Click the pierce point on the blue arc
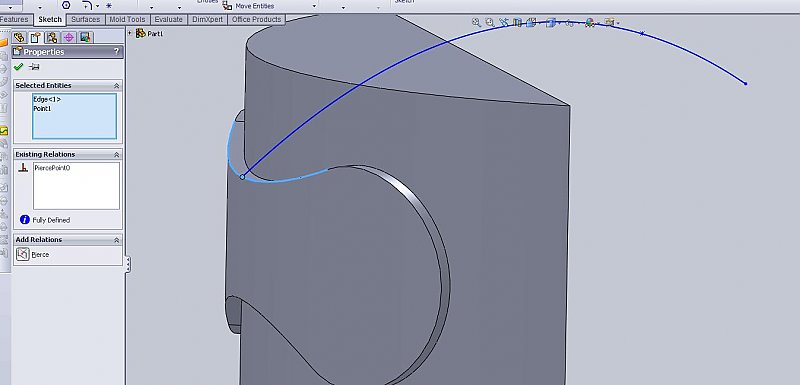 point(242,177)
